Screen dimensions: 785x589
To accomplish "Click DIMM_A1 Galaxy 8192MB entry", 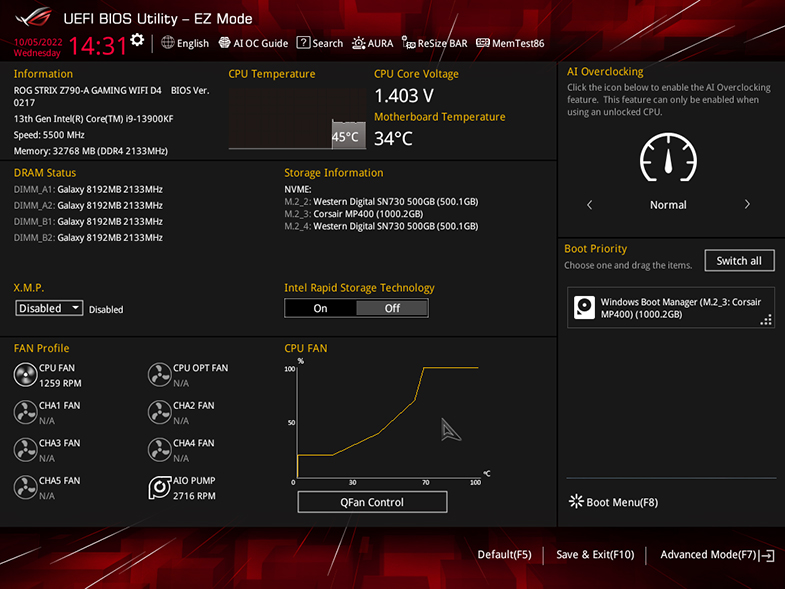I will 88,189.
